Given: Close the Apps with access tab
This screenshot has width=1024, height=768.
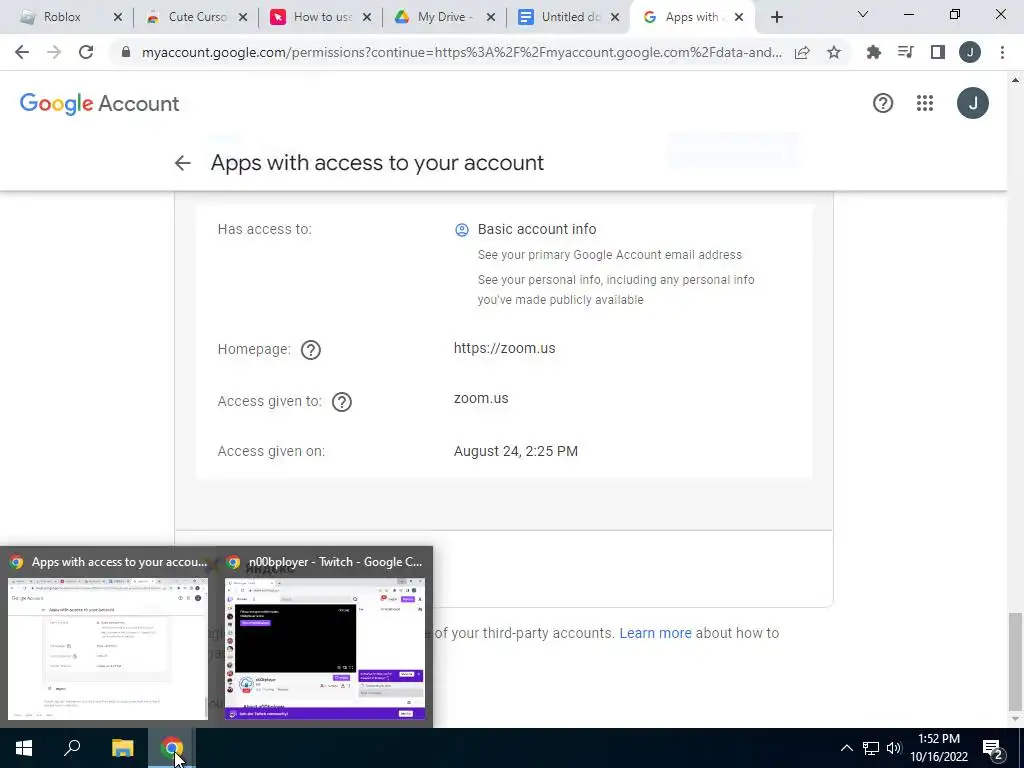Looking at the screenshot, I should point(739,18).
